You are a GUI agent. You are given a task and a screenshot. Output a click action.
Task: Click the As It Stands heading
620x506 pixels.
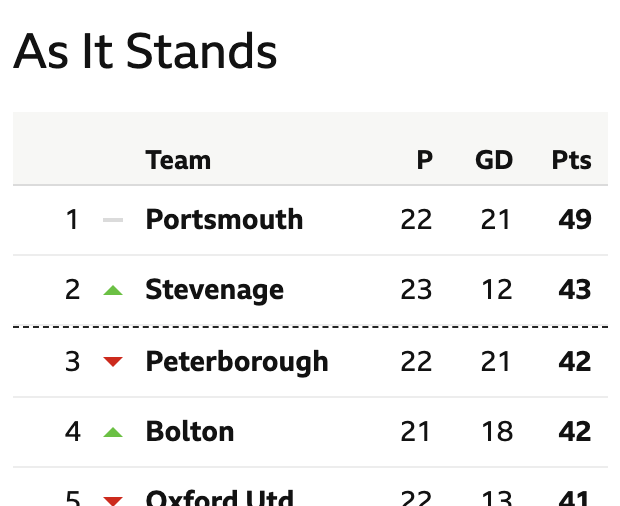(145, 51)
